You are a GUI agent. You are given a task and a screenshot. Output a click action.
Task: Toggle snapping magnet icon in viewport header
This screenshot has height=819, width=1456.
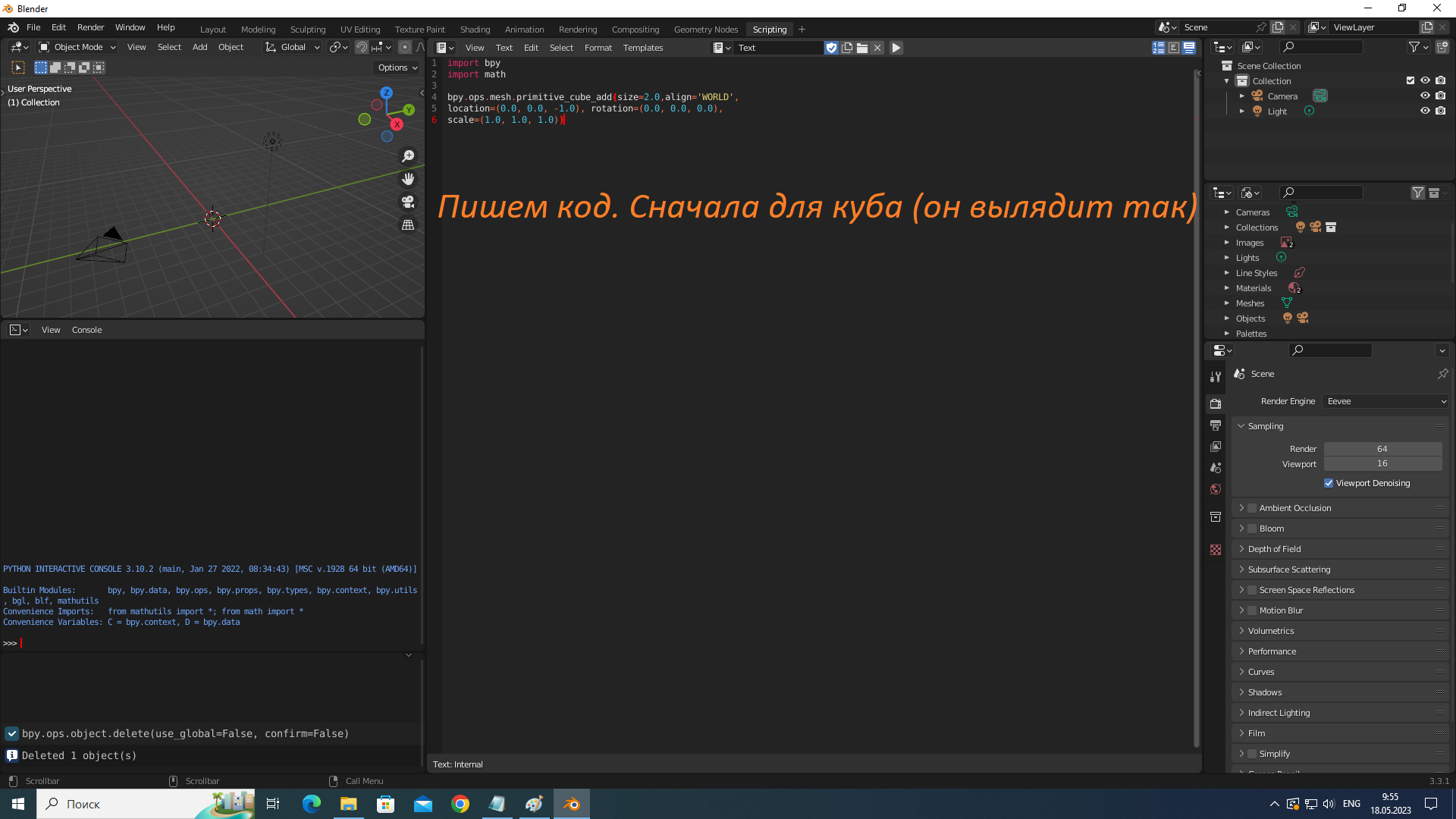[x=362, y=47]
